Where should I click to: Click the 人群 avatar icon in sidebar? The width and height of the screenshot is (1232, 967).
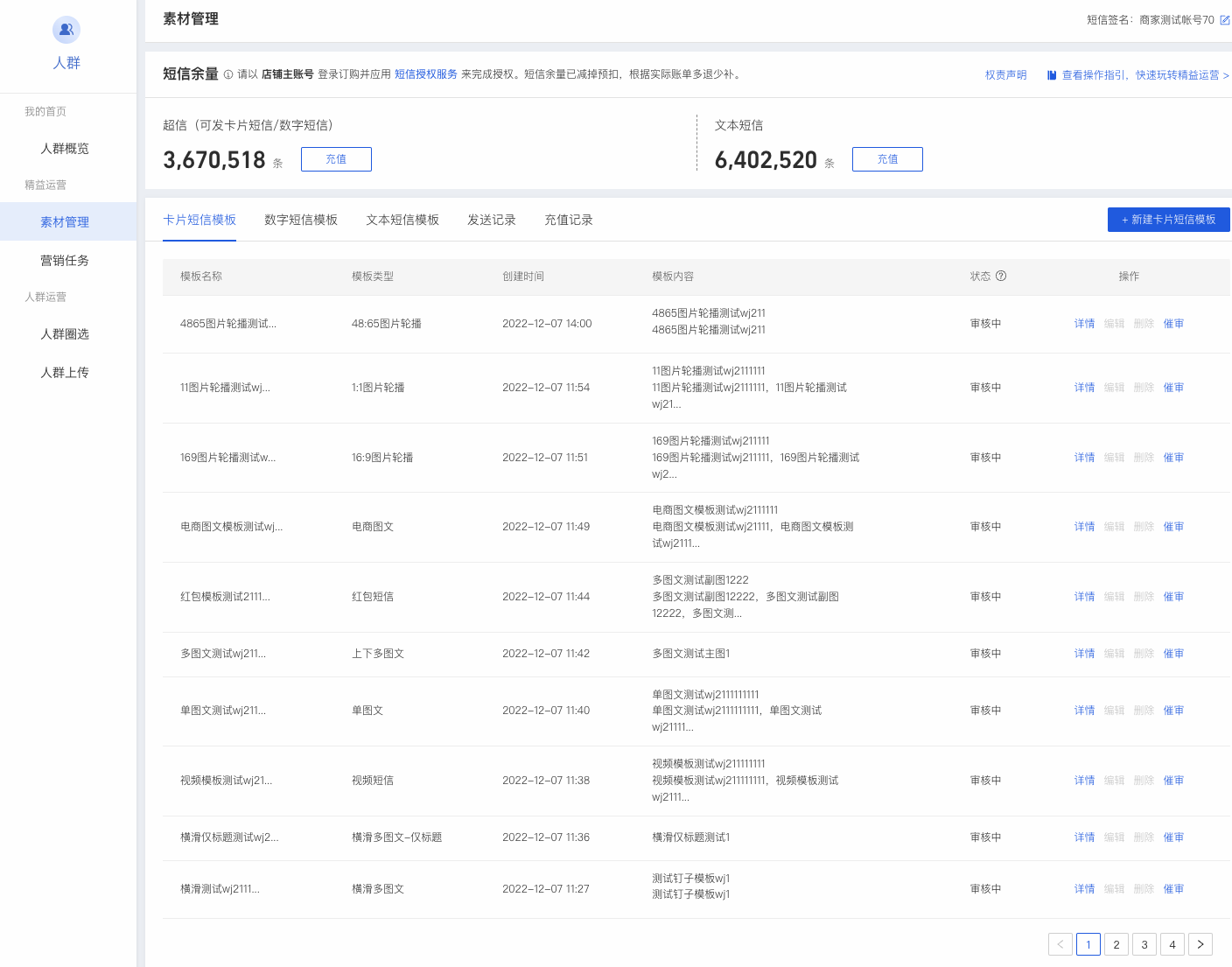66,30
